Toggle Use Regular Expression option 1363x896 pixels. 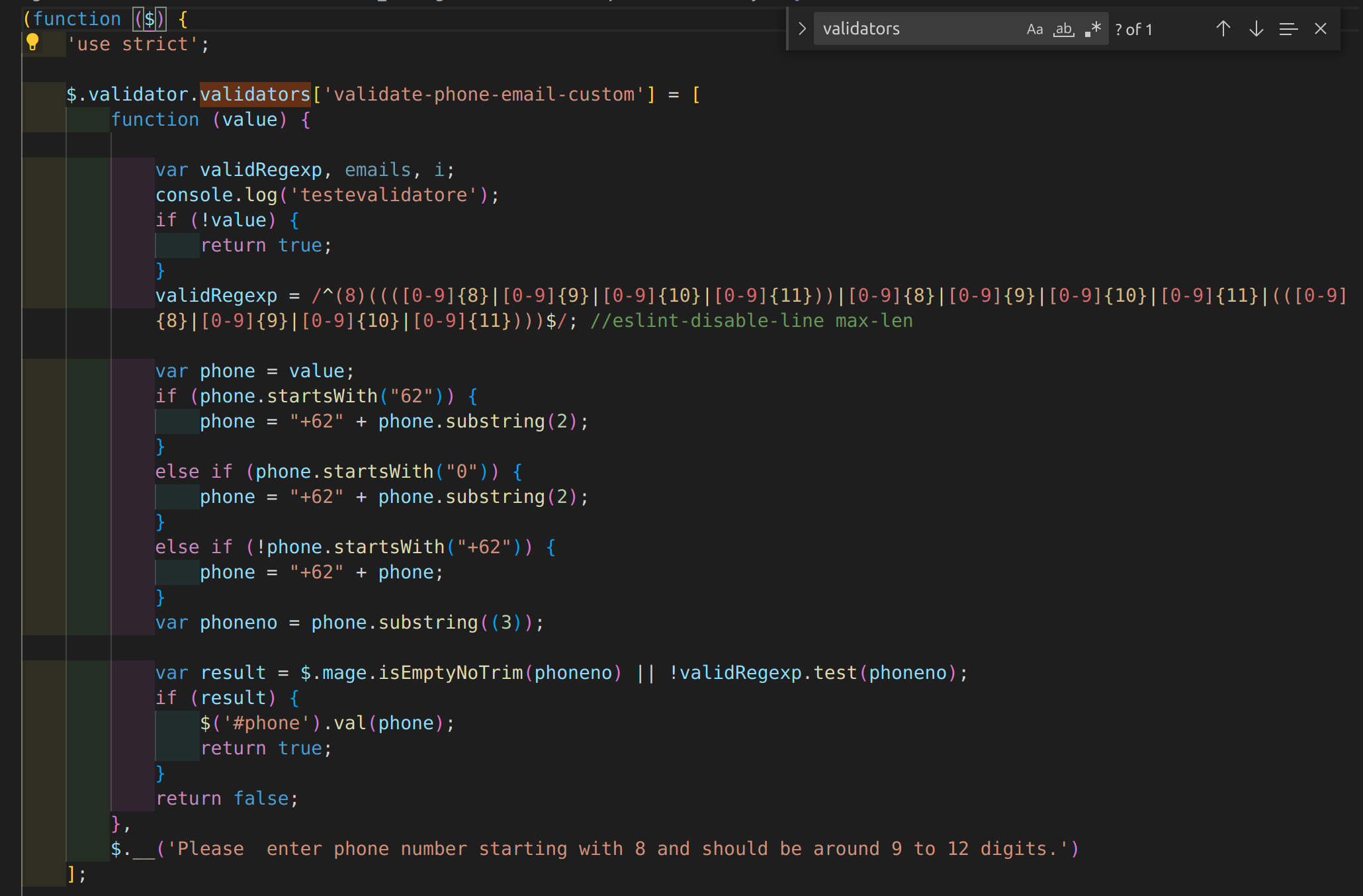click(1093, 29)
